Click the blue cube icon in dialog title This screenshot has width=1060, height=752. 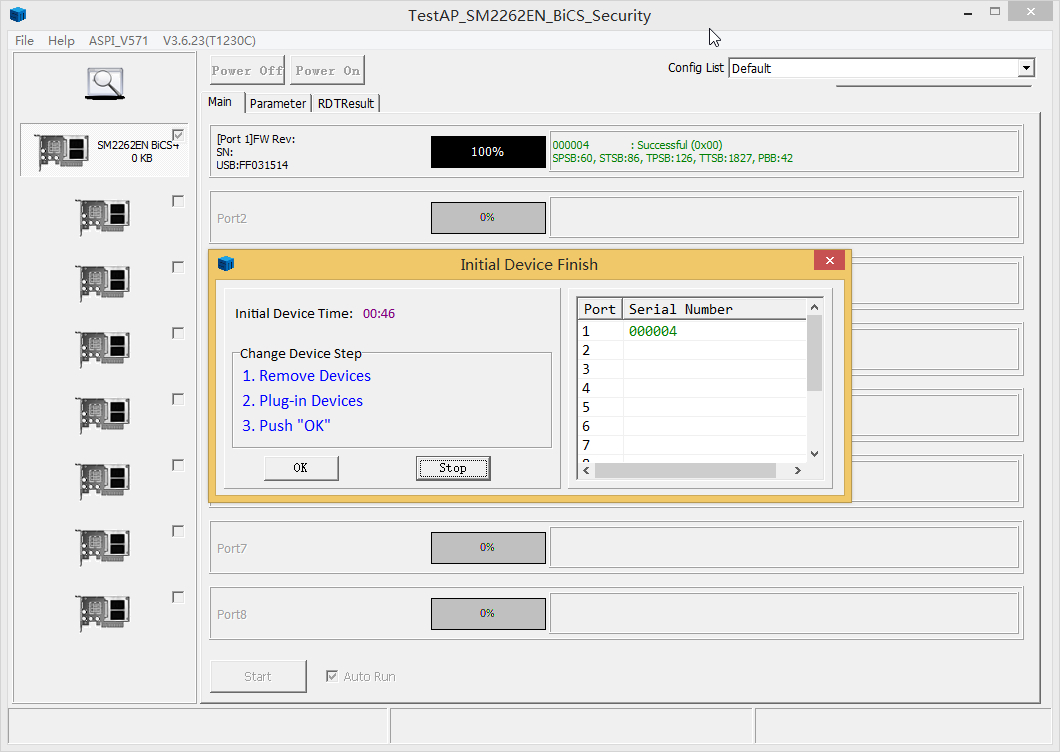[x=226, y=264]
